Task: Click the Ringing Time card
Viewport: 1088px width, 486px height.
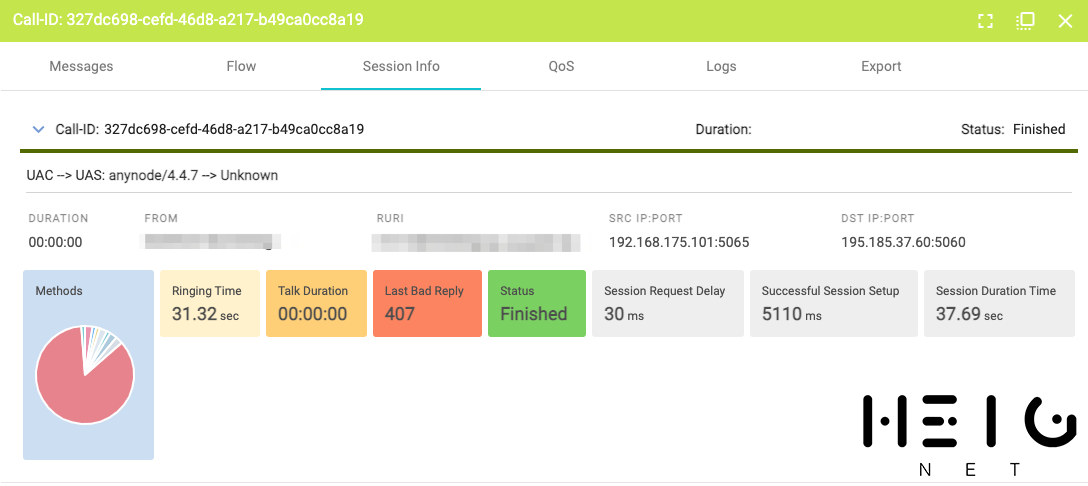Action: pos(209,303)
